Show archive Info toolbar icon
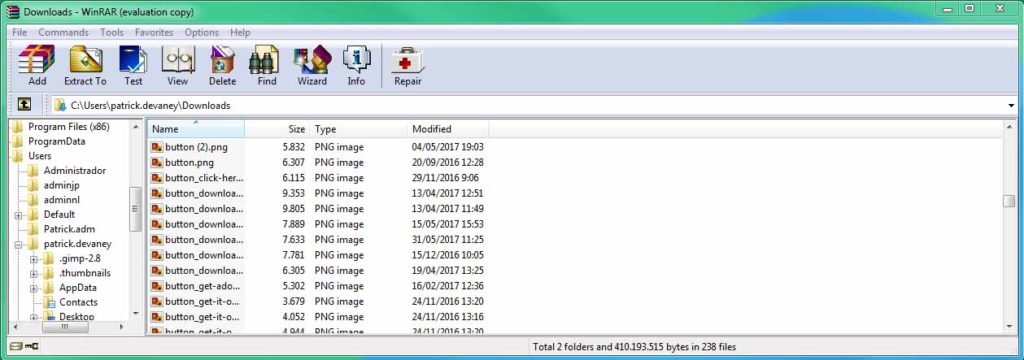The image size is (1024, 360). coord(356,59)
